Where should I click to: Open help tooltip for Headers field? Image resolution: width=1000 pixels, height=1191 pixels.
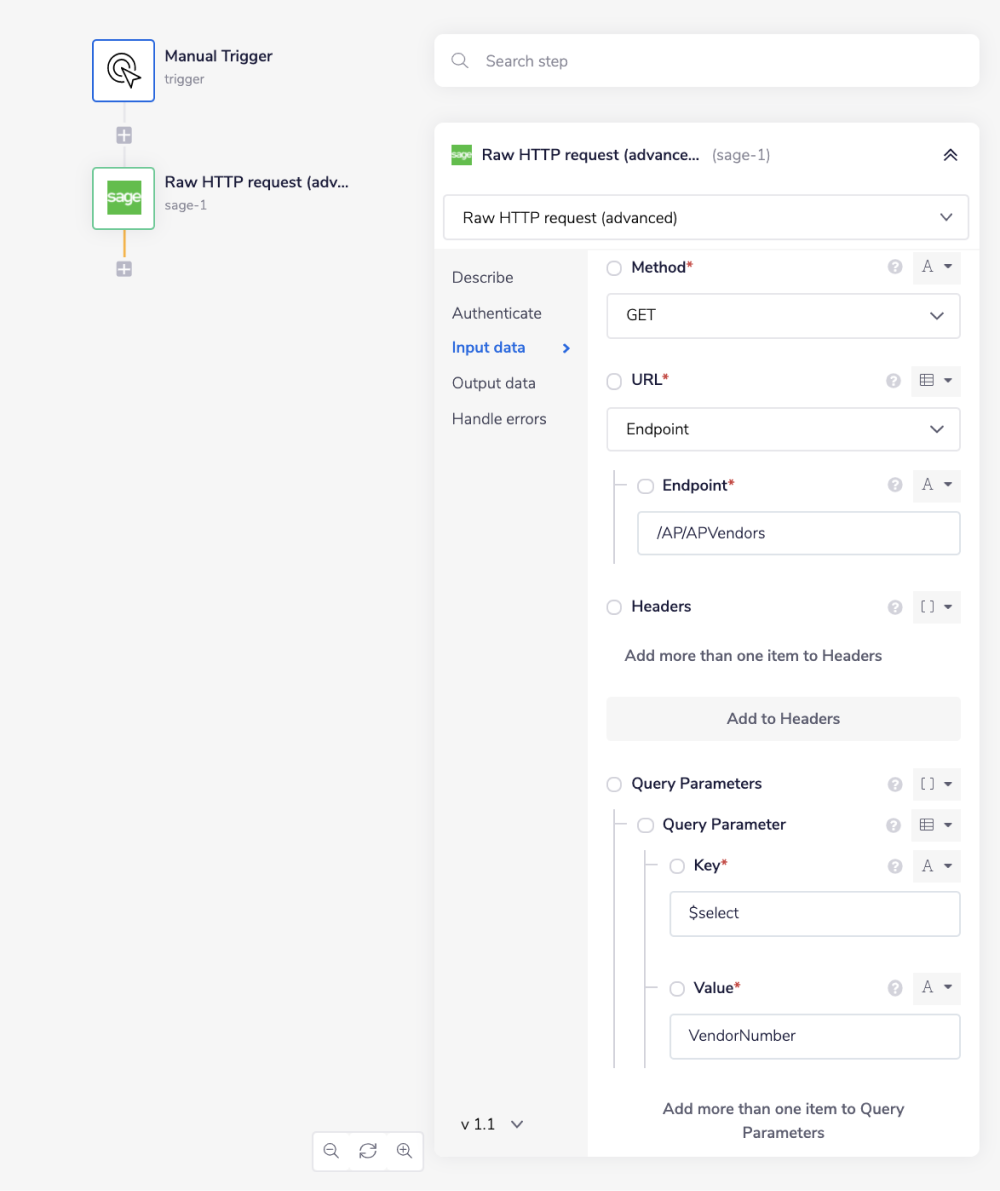pos(895,607)
